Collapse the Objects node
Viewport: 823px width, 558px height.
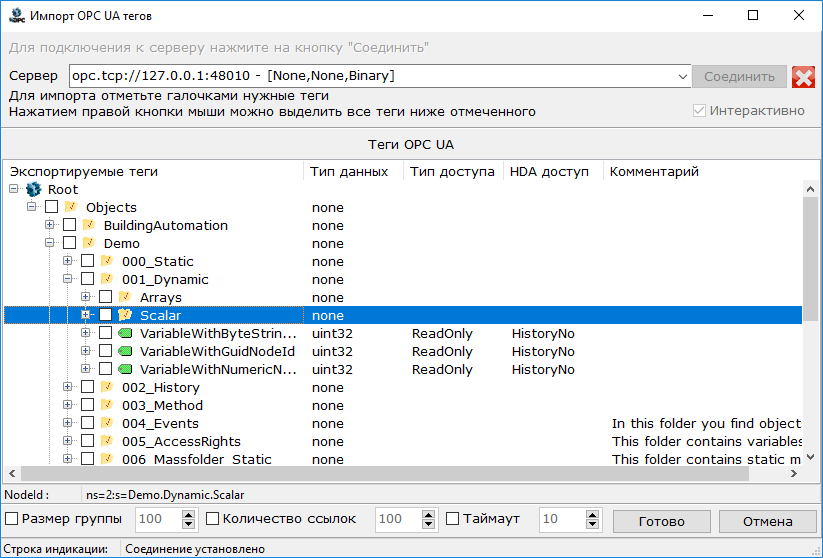pyautogui.click(x=32, y=206)
